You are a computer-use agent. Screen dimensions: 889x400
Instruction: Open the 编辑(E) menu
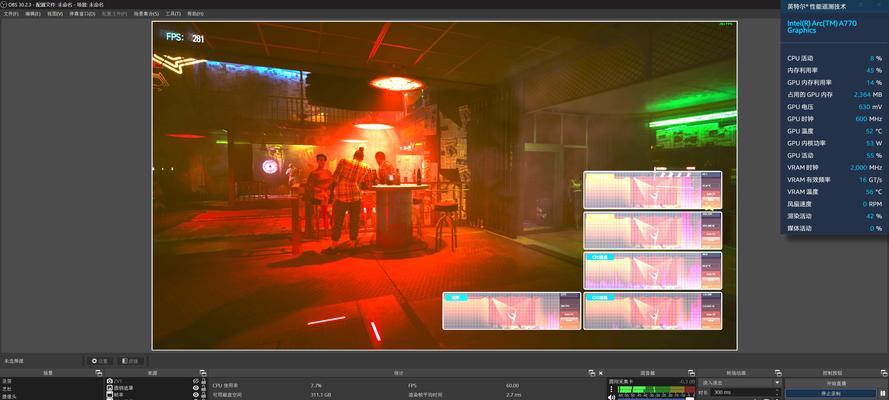33,14
